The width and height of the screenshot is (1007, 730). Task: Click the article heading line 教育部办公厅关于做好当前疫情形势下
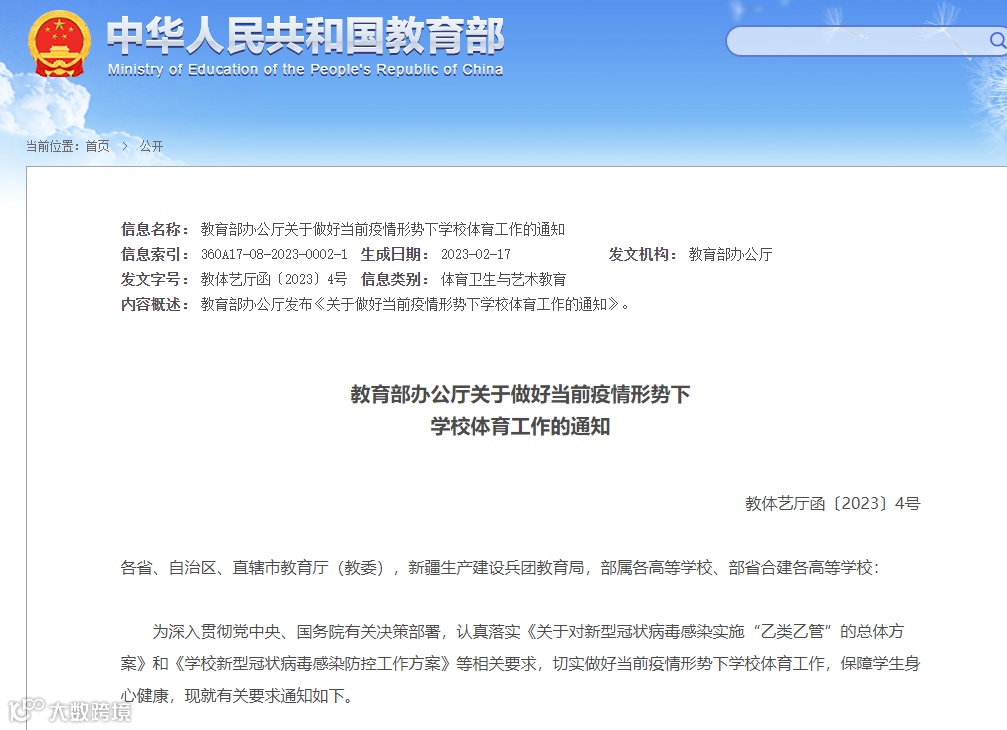(x=520, y=394)
